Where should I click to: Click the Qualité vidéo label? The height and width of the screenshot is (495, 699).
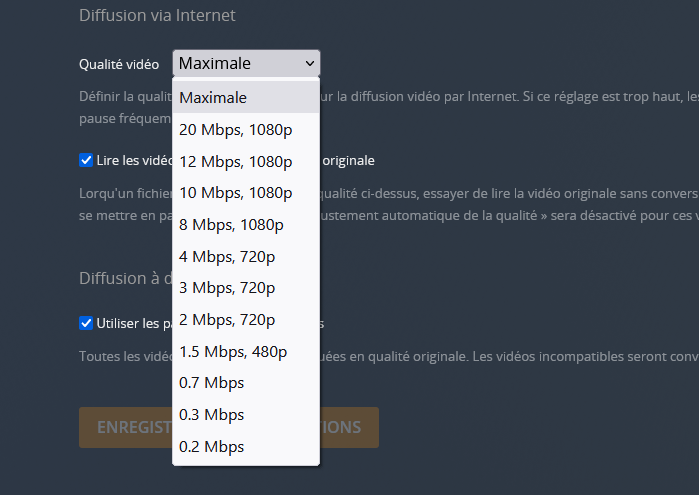(119, 65)
